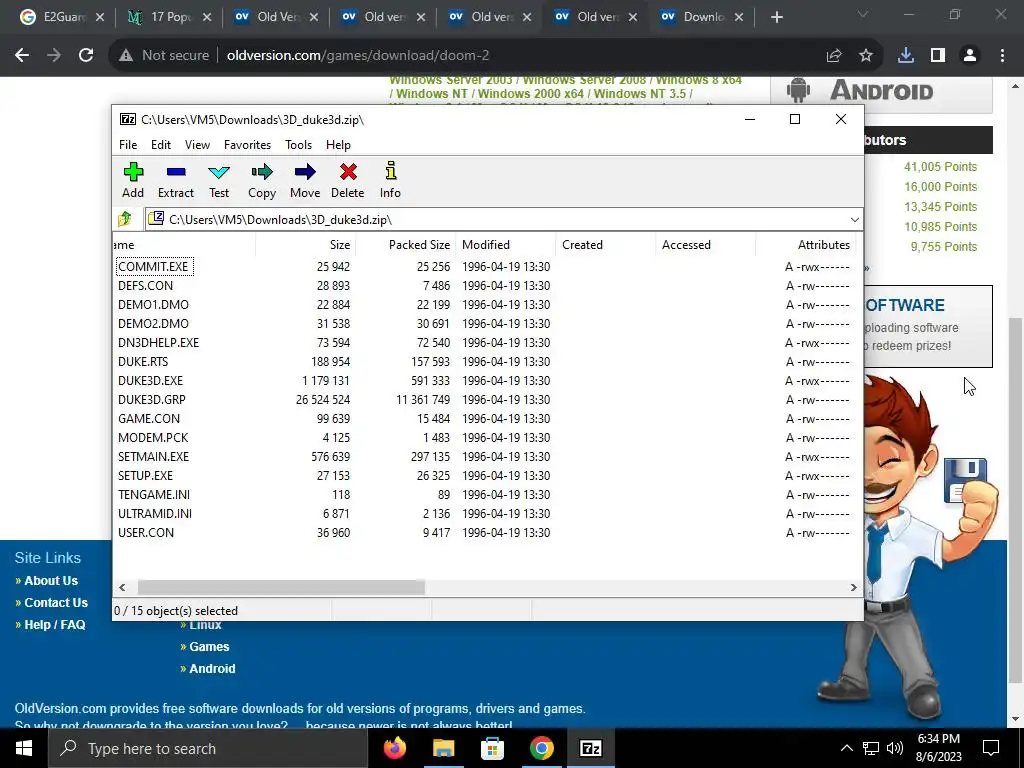This screenshot has height=768, width=1024.
Task: Select the COMMIT.EXE file row
Action: [483, 266]
